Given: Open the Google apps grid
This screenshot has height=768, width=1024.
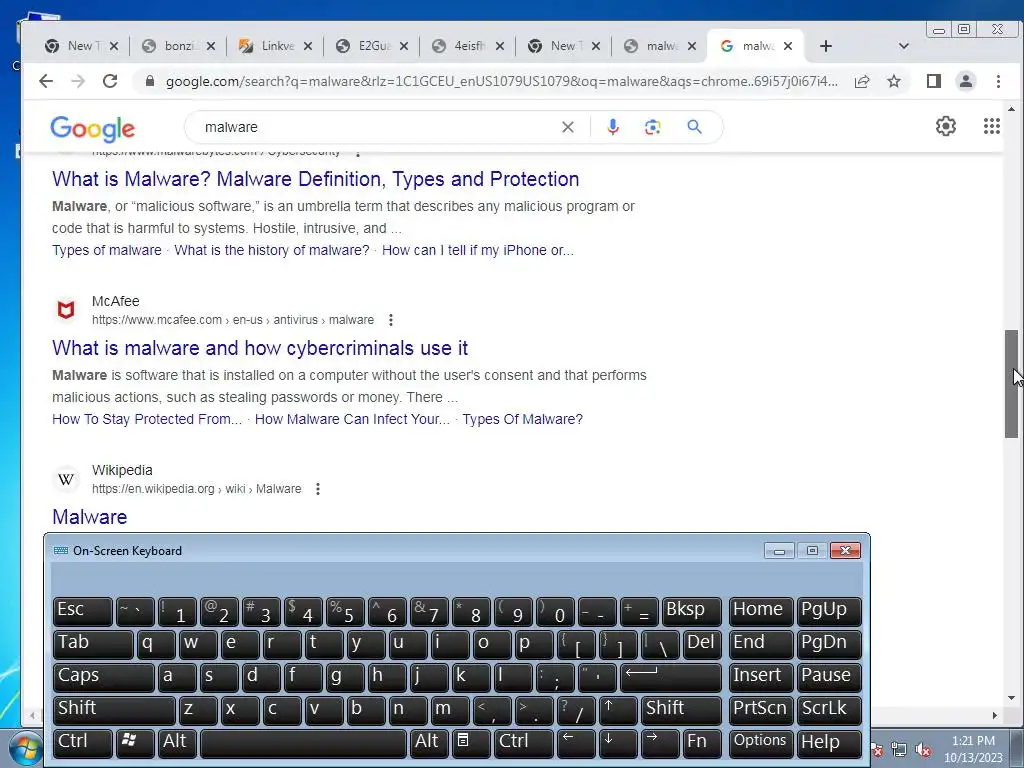Looking at the screenshot, I should [x=991, y=126].
